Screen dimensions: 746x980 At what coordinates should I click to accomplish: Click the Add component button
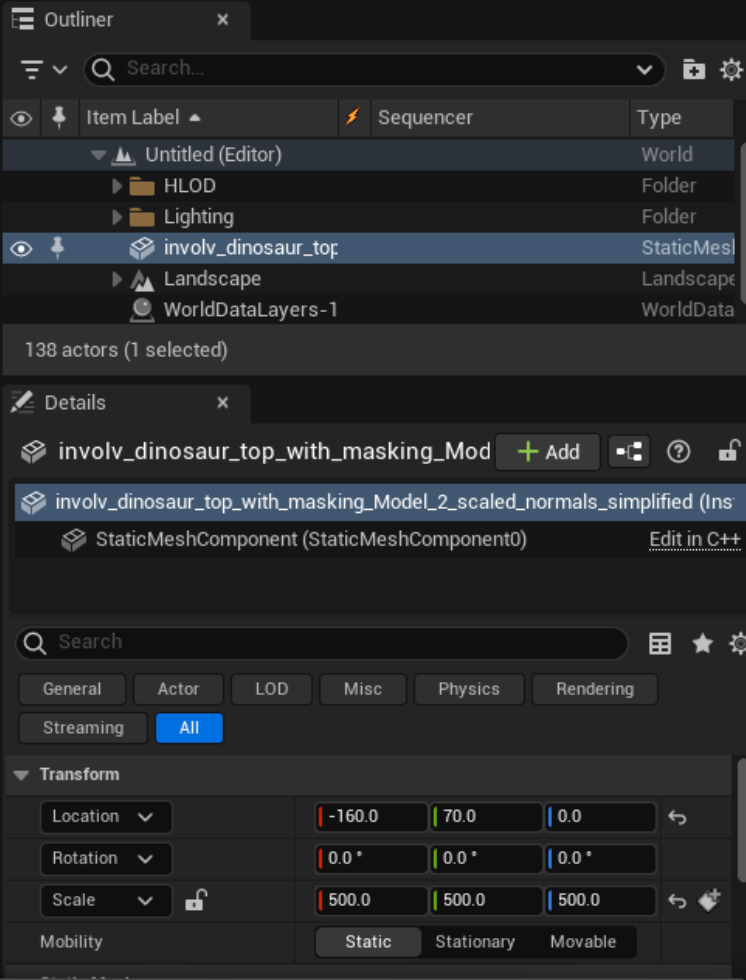548,452
